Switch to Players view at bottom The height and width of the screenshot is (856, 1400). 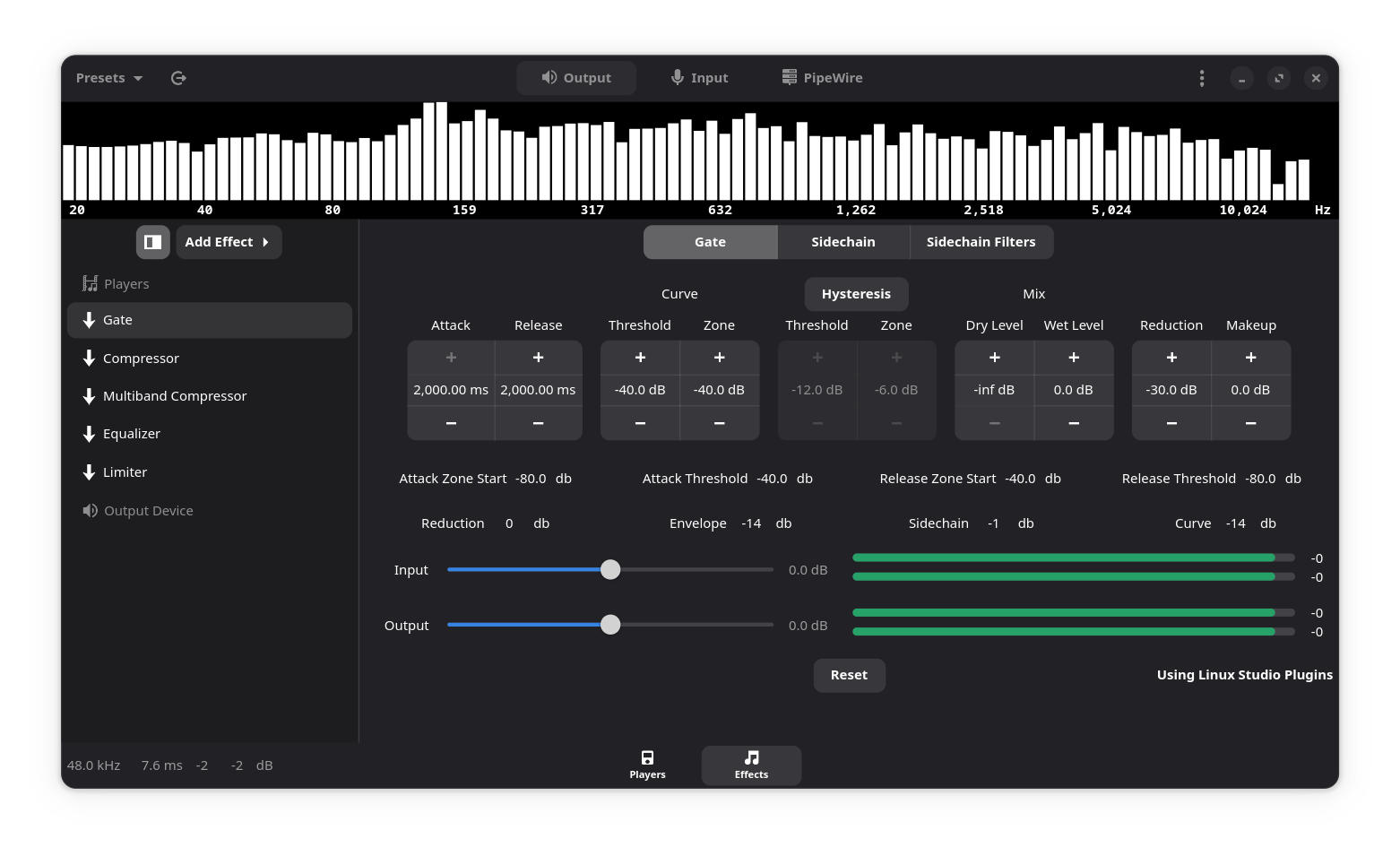pyautogui.click(x=647, y=765)
